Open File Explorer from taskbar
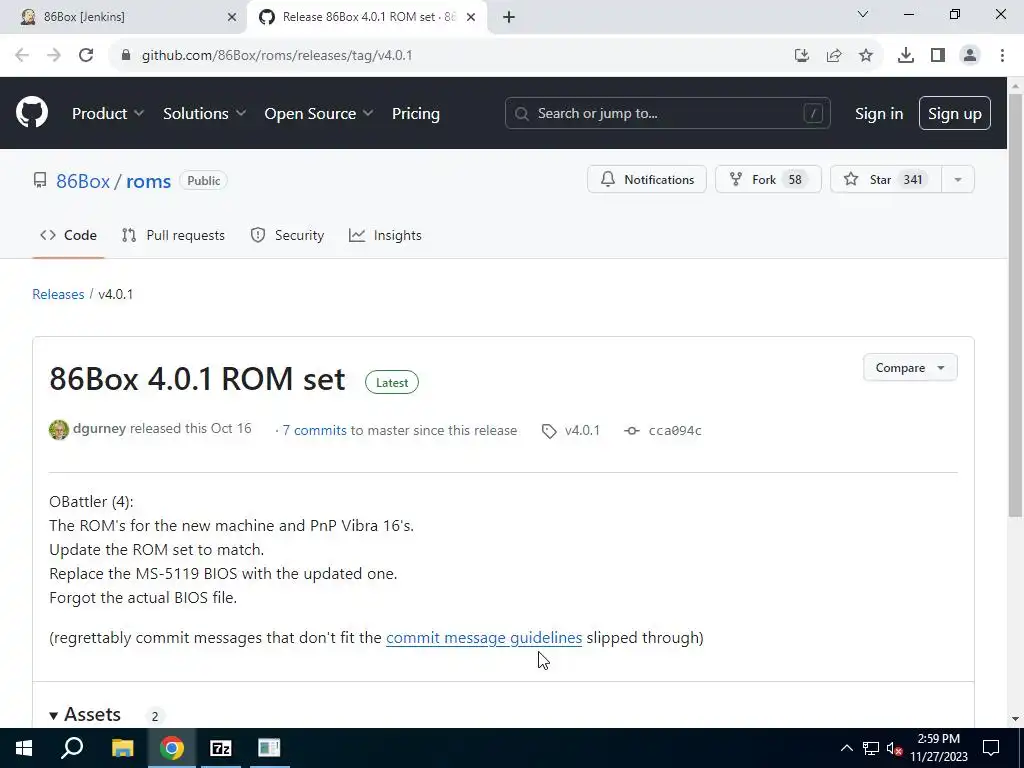This screenshot has height=768, width=1024. point(122,748)
